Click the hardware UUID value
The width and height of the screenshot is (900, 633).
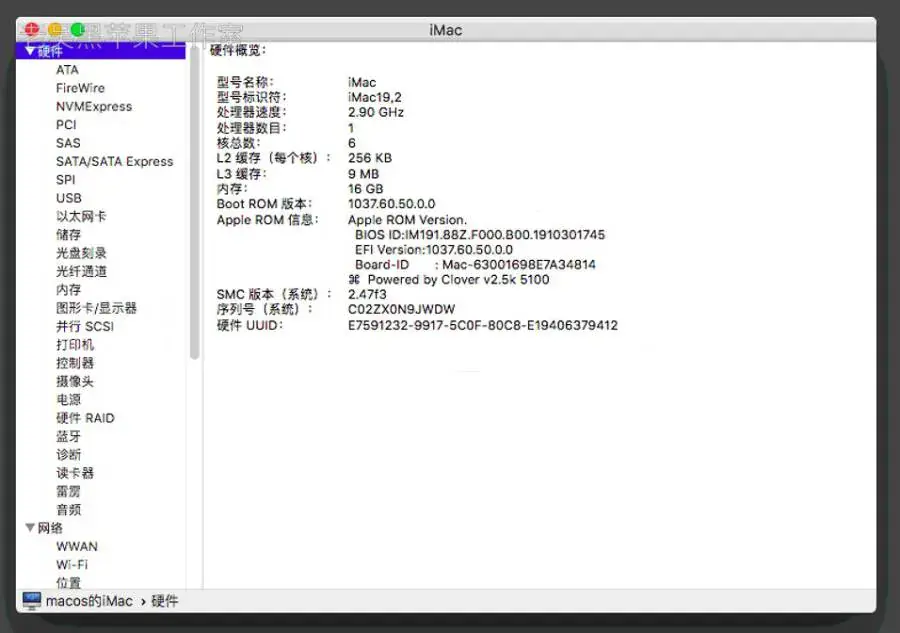click(483, 325)
